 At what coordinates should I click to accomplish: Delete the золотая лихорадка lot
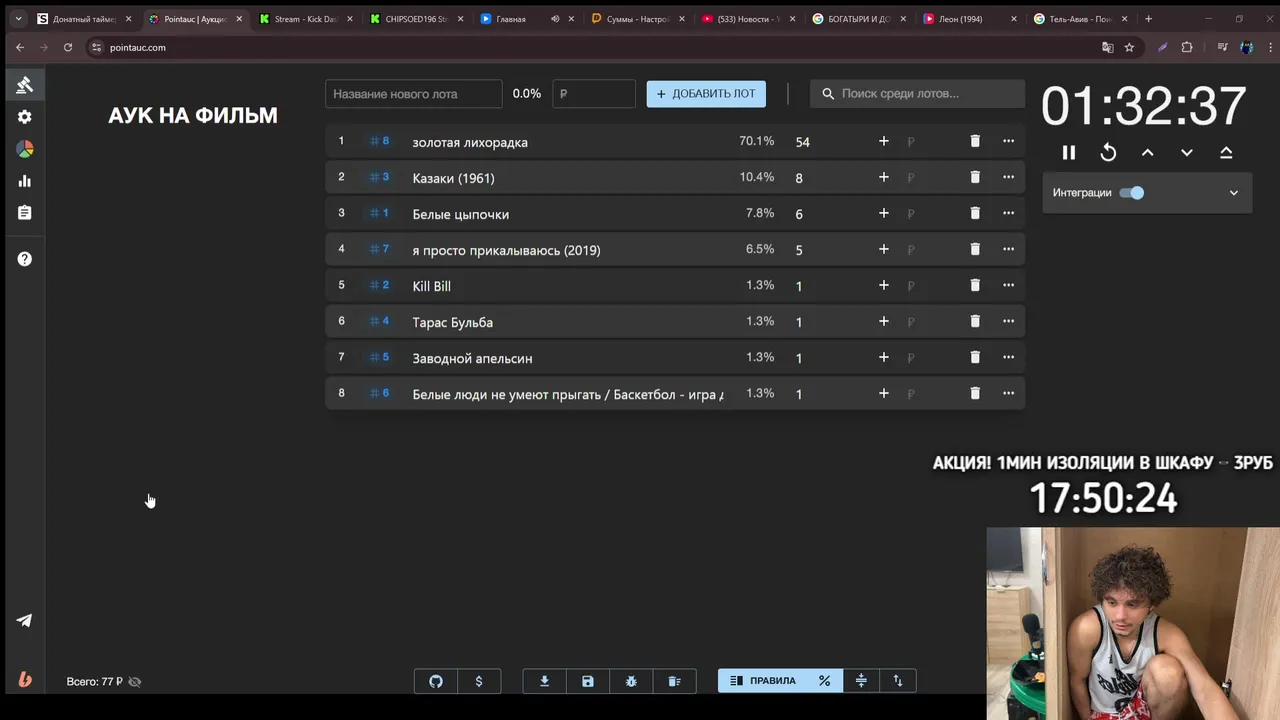pyautogui.click(x=975, y=141)
